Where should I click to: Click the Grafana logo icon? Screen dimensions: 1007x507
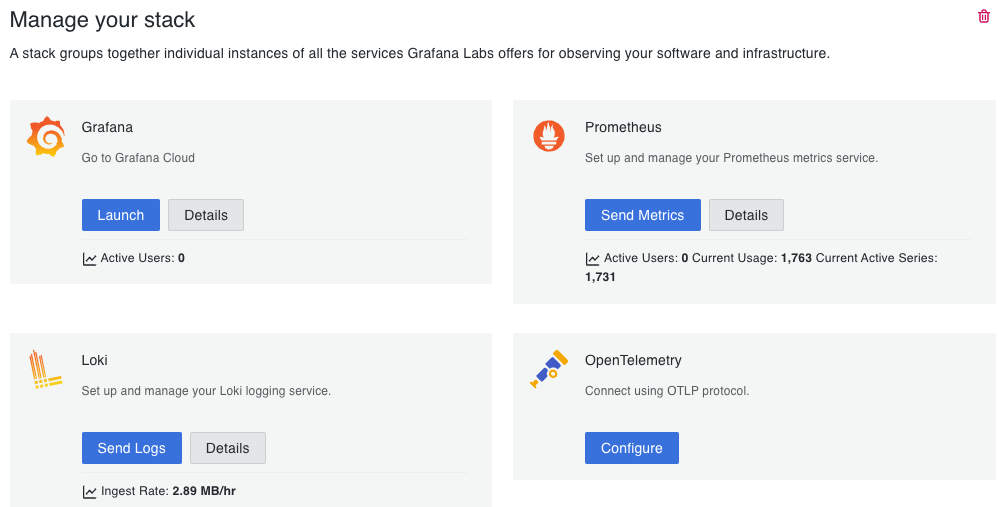[45, 137]
